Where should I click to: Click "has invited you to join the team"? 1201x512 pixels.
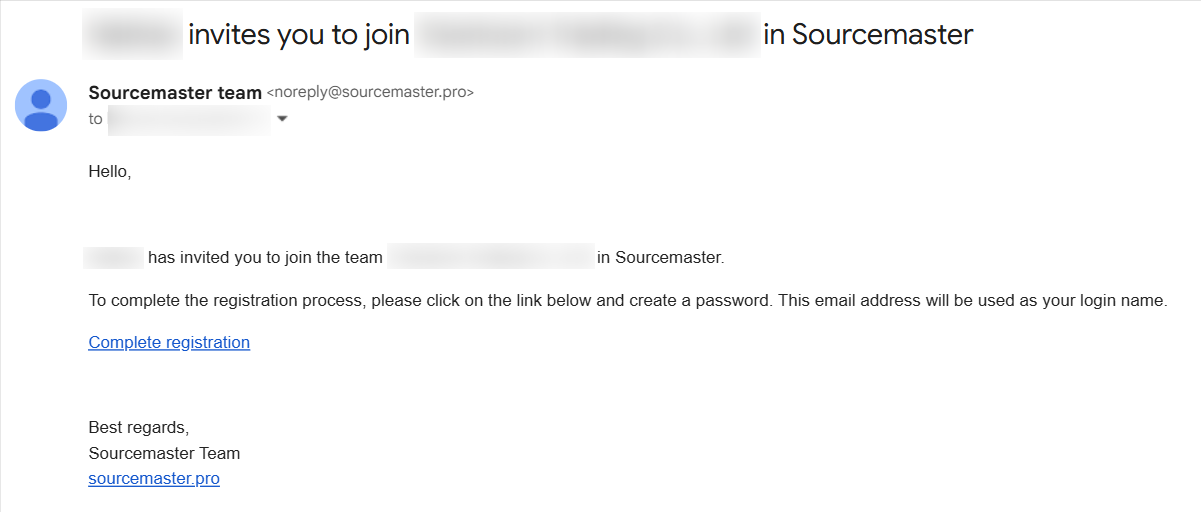tap(265, 257)
